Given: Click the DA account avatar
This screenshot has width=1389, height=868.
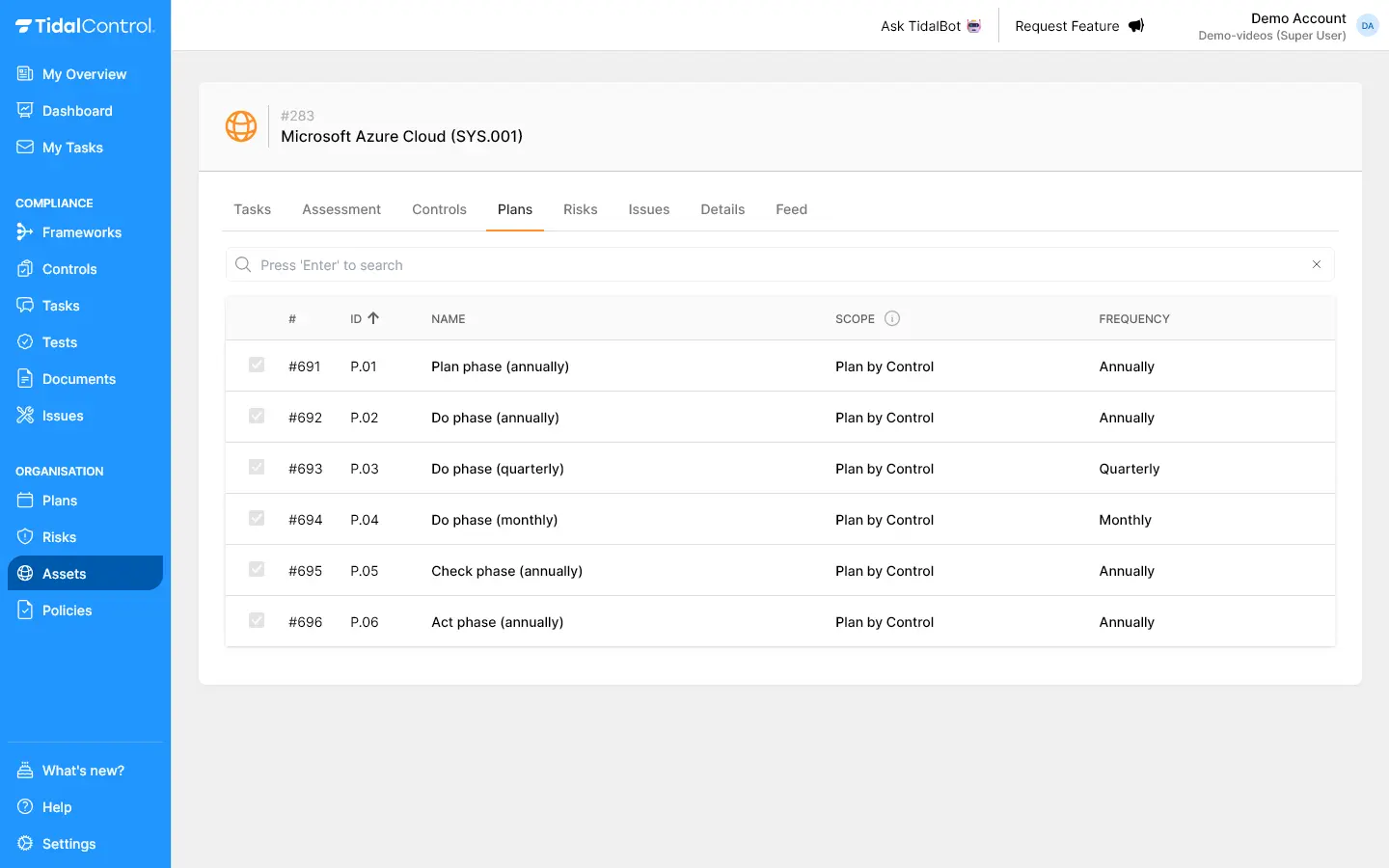Looking at the screenshot, I should tap(1367, 26).
